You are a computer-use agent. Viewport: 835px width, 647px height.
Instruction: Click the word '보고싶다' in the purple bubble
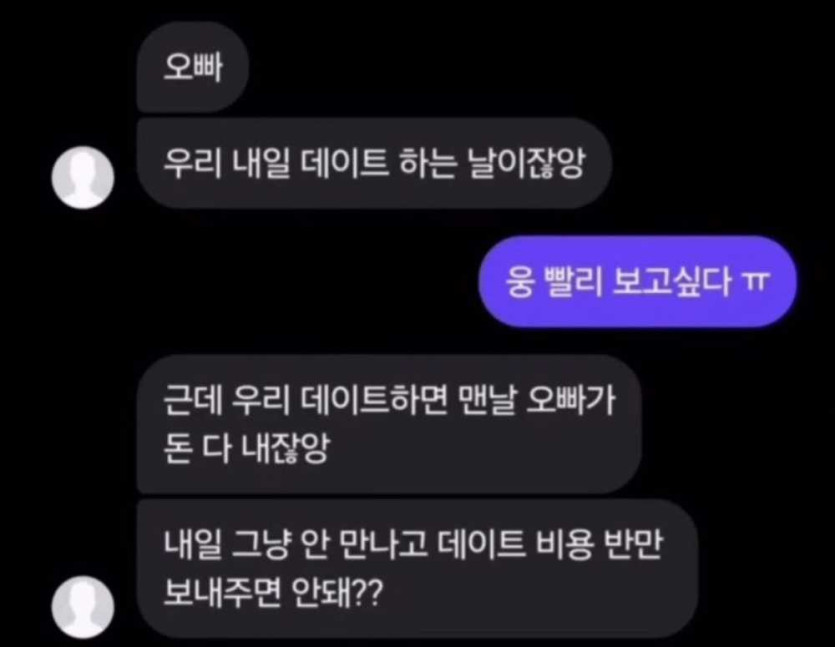coord(671,281)
